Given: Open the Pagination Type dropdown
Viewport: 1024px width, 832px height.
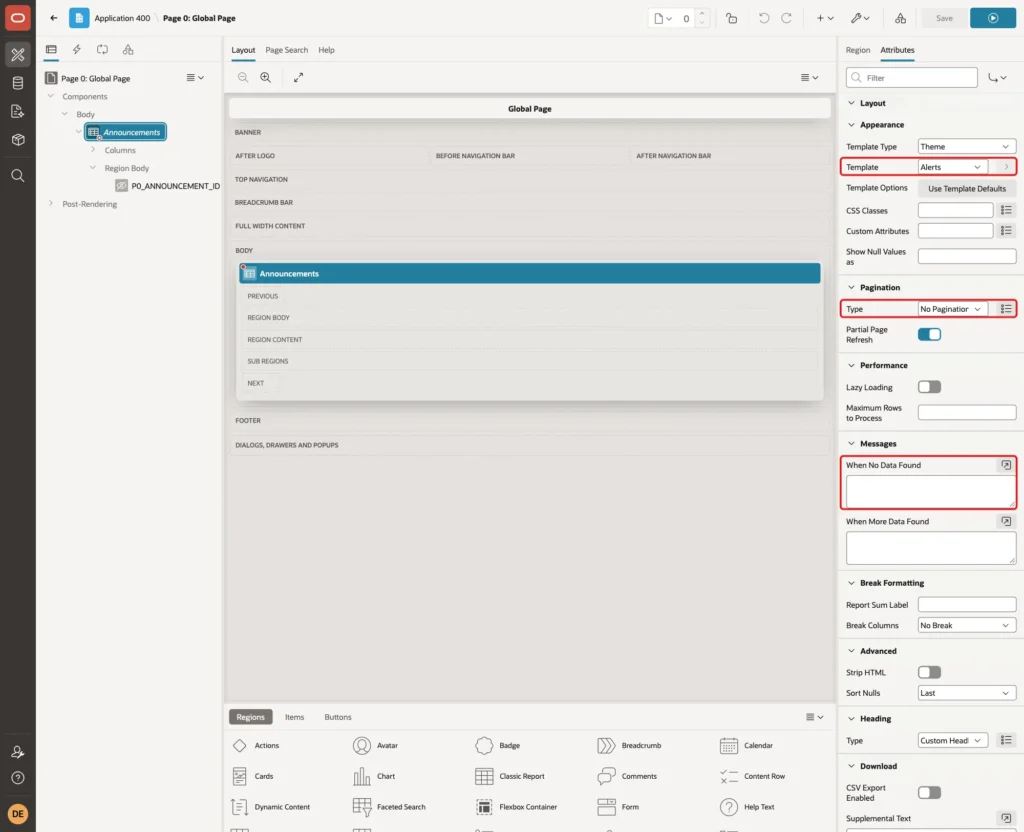Looking at the screenshot, I should [952, 309].
